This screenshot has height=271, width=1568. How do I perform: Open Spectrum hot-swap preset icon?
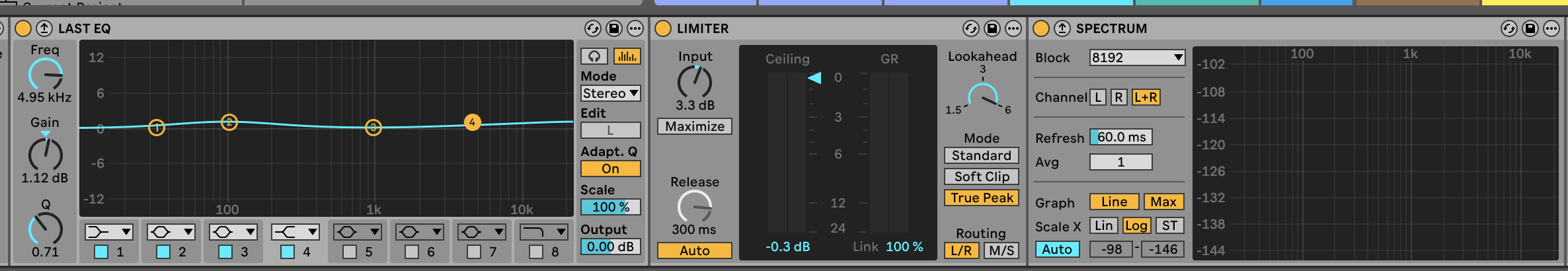(x=1509, y=28)
